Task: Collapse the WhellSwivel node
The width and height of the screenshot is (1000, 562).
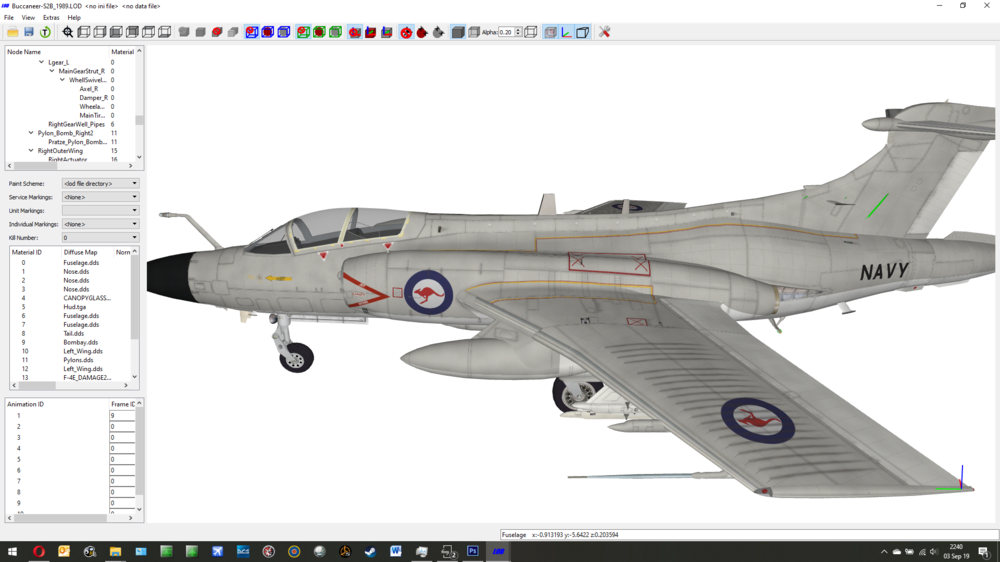Action: click(62, 80)
